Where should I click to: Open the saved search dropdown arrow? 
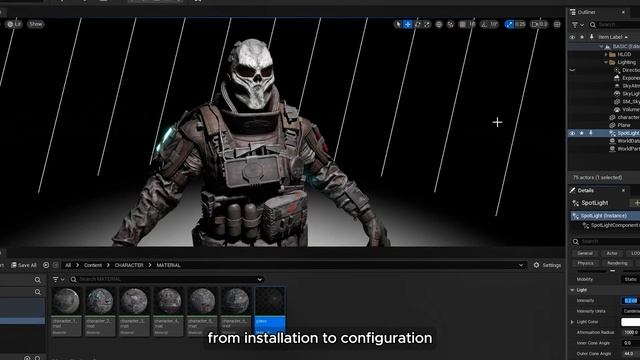click(260, 280)
